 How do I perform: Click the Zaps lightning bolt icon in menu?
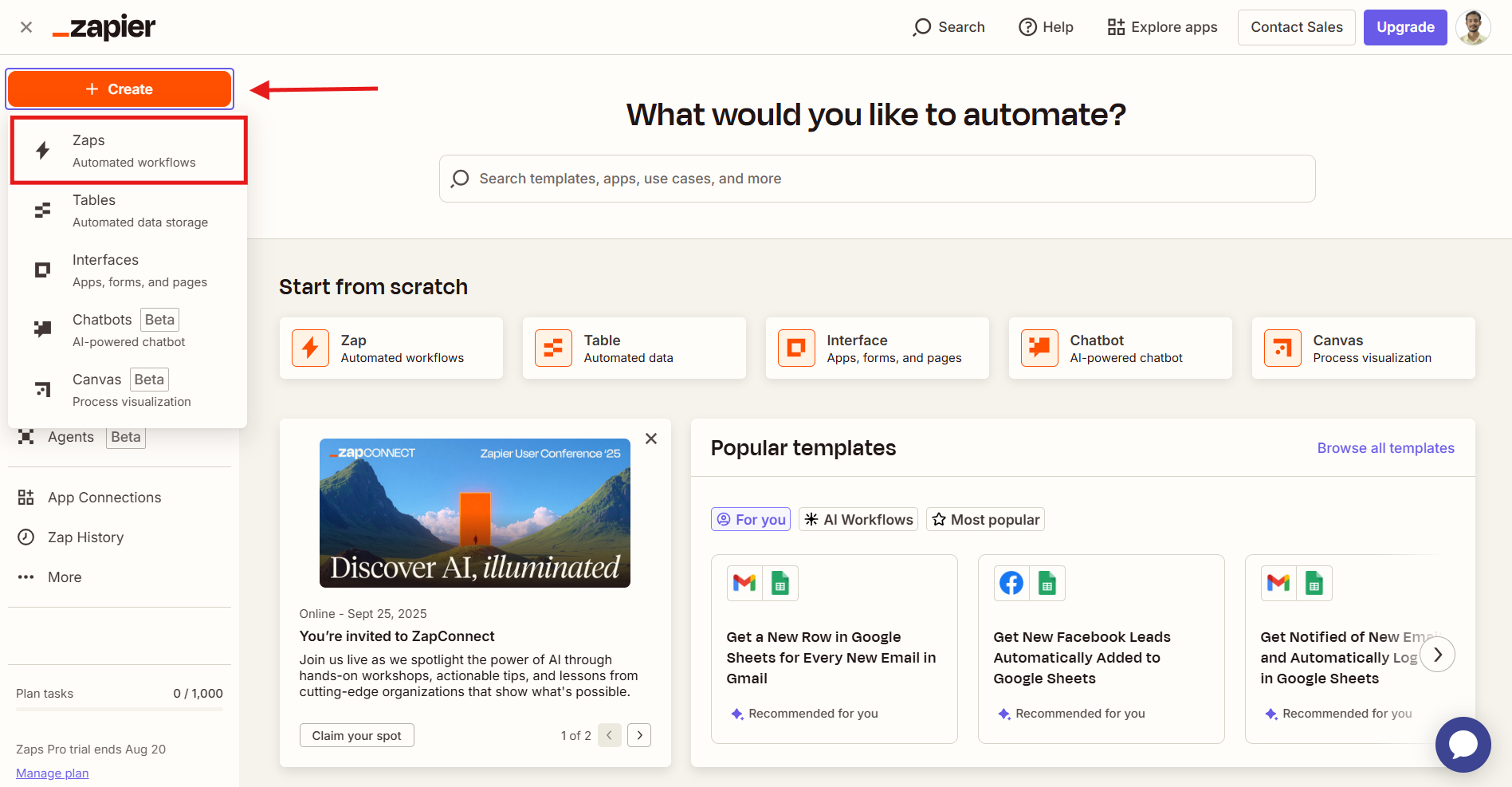pyautogui.click(x=43, y=150)
